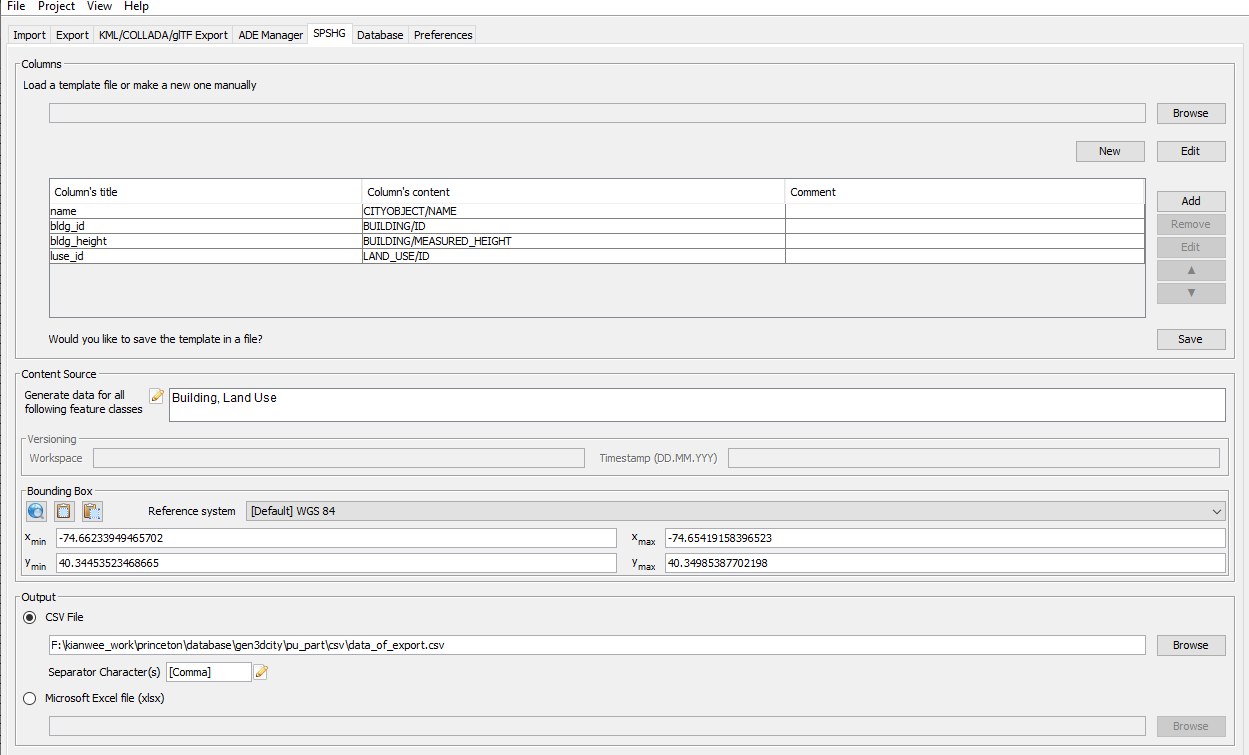Select the SPSHG tab
This screenshot has width=1249, height=755.
[329, 34]
